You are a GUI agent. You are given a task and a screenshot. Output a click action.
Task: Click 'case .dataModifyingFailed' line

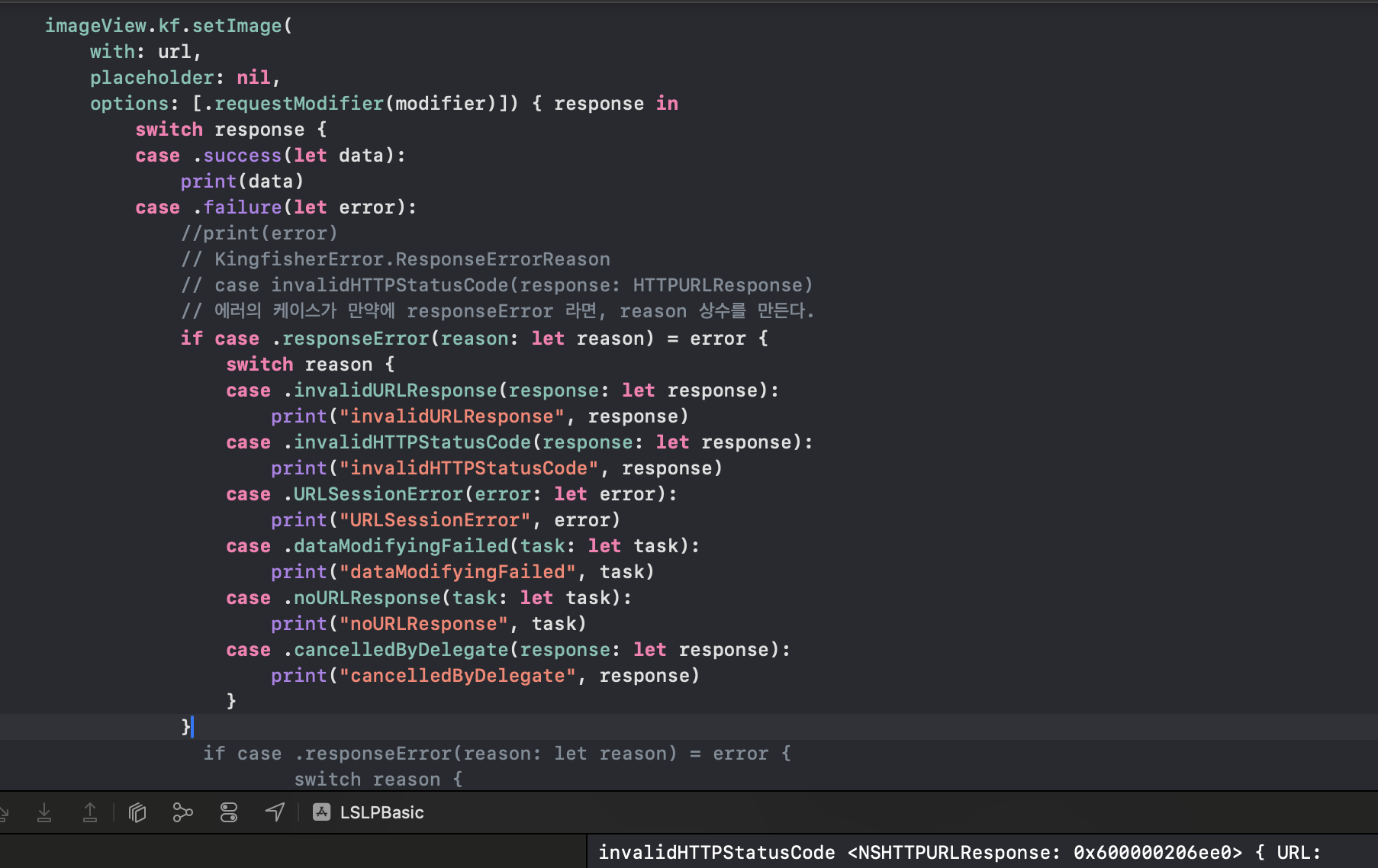click(463, 546)
